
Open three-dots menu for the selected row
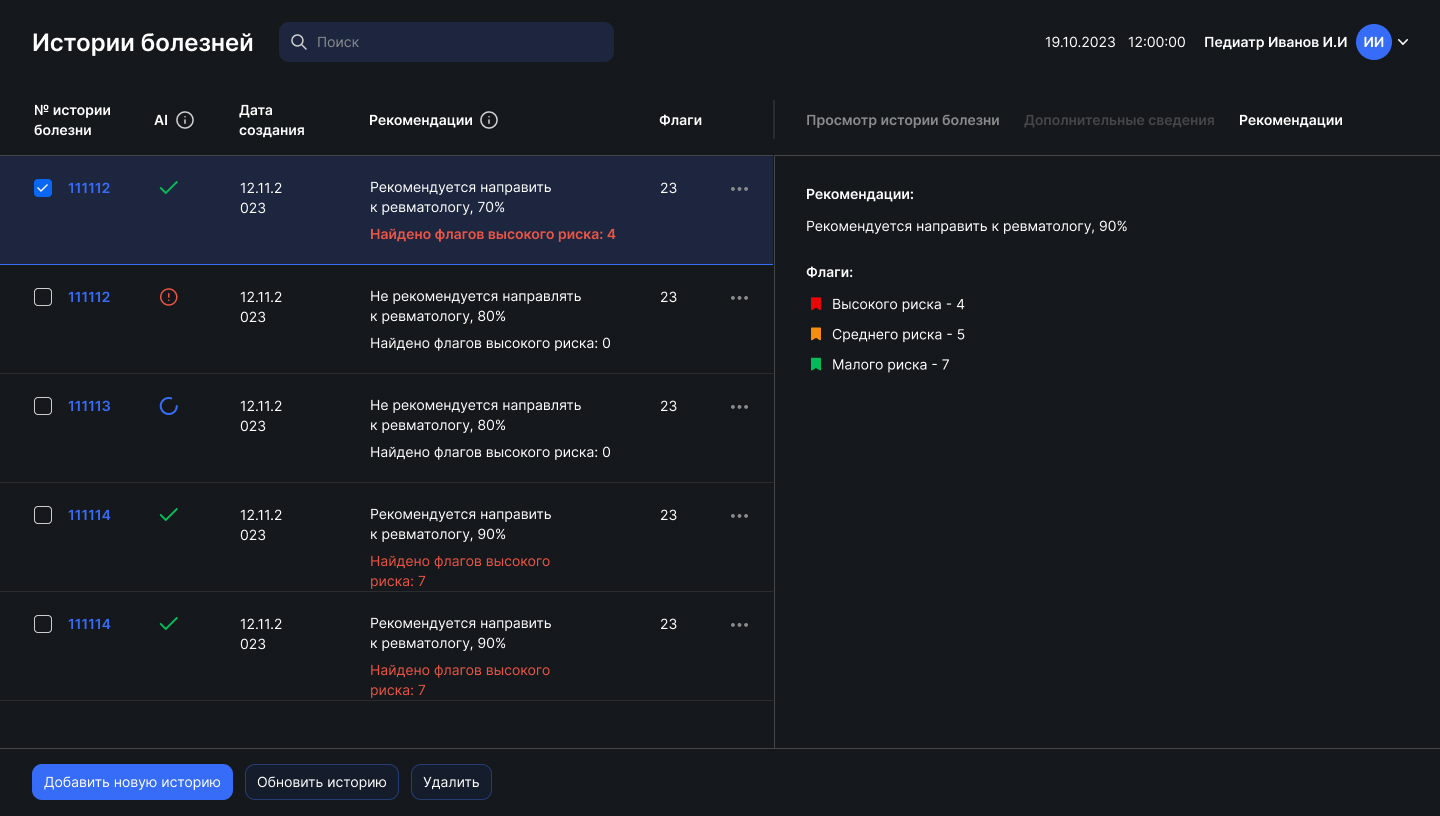[739, 189]
